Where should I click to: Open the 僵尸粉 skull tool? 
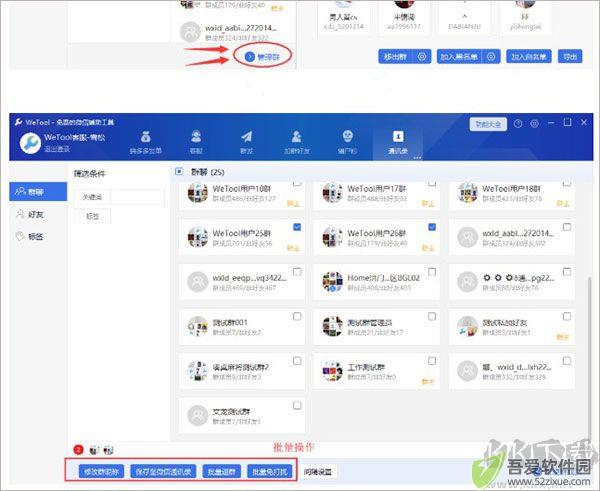[x=347, y=142]
